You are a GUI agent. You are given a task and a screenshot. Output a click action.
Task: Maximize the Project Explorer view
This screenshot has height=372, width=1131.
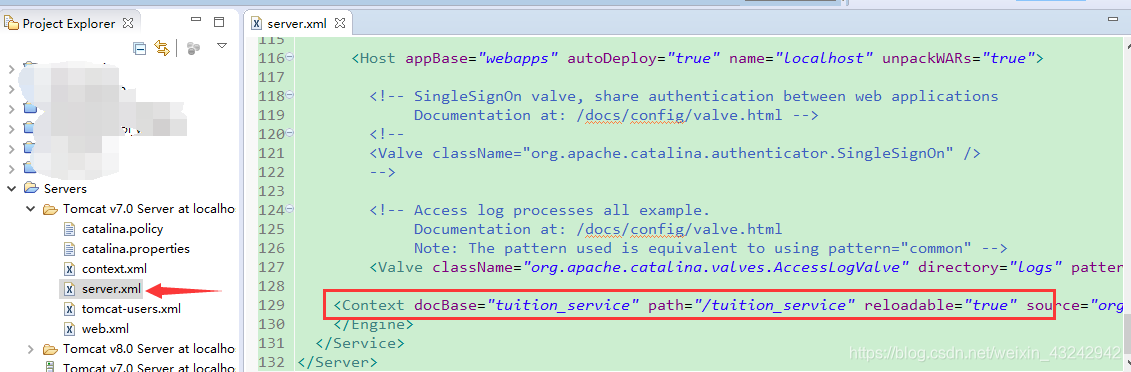(x=219, y=22)
